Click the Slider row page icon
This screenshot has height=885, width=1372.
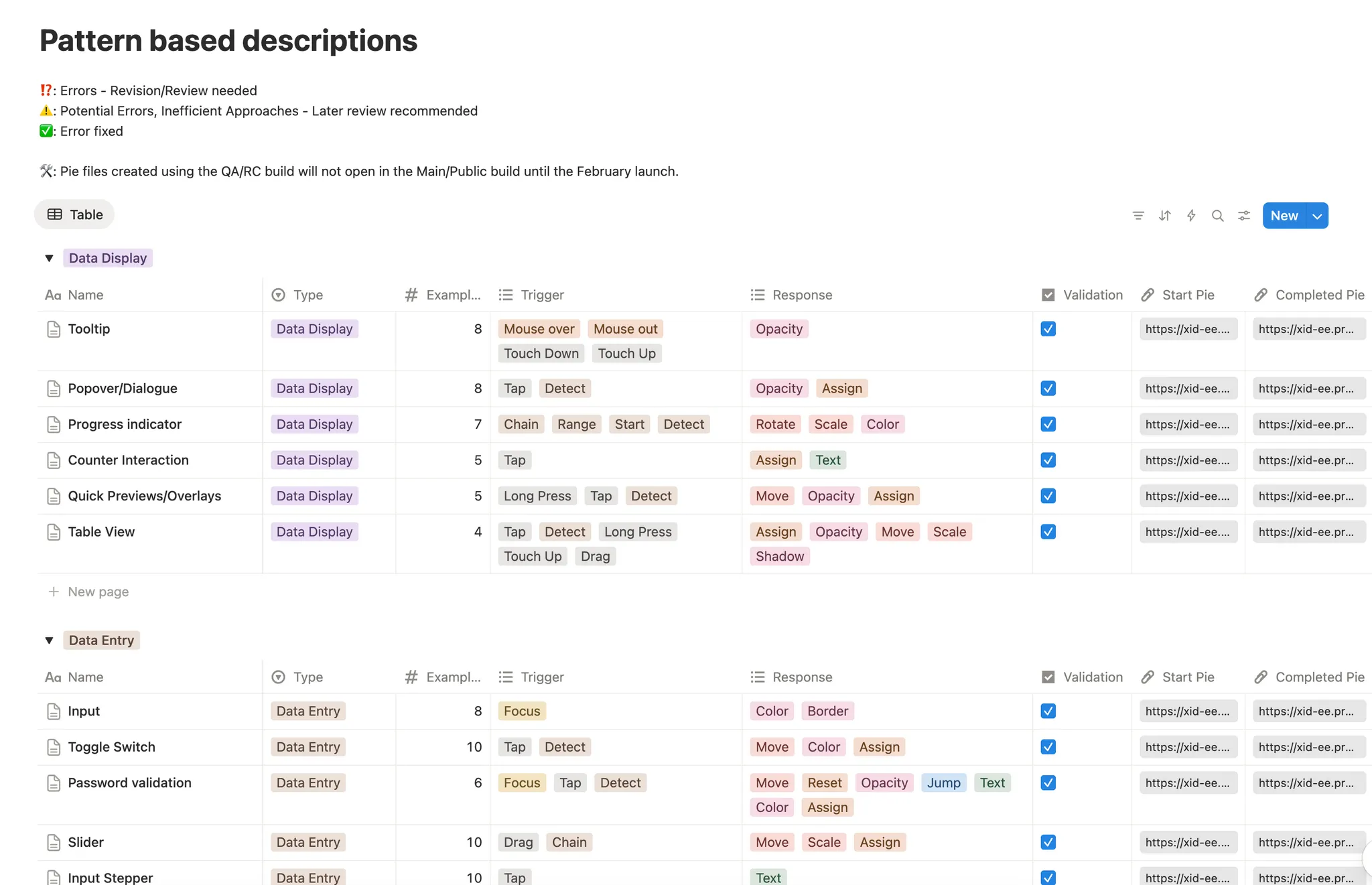pyautogui.click(x=54, y=842)
